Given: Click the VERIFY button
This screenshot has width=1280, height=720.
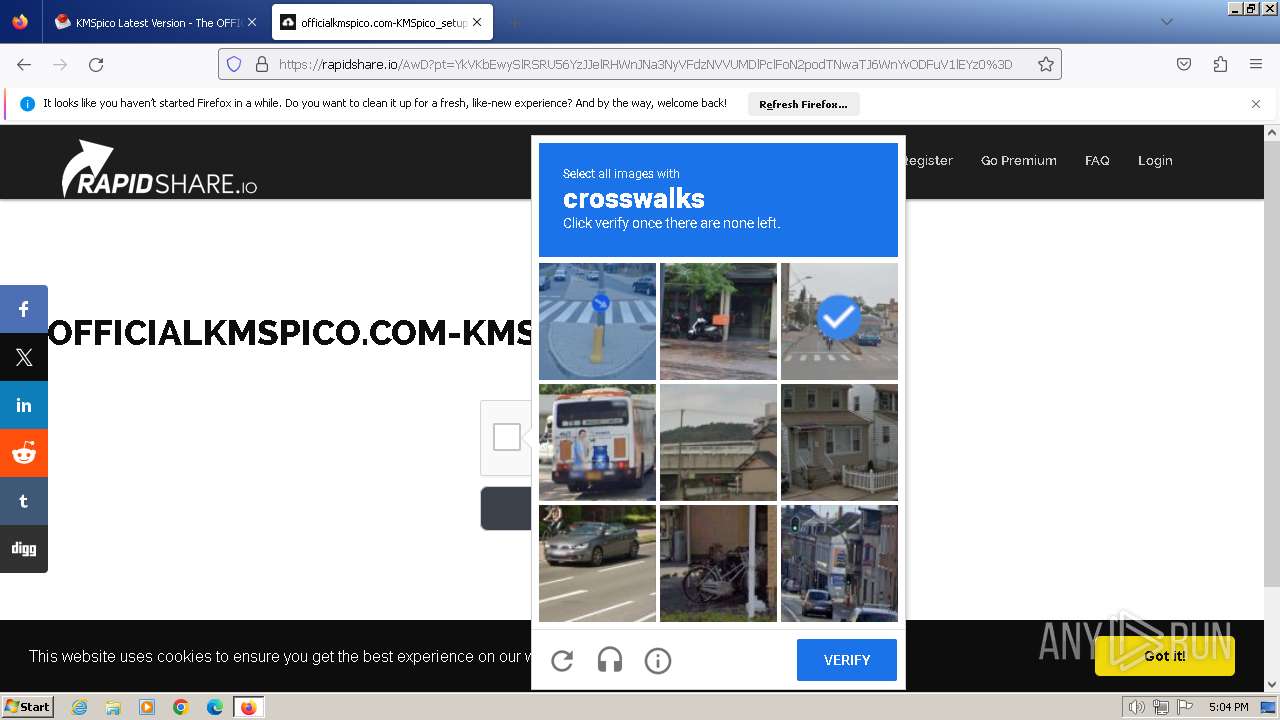Looking at the screenshot, I should click(847, 660).
